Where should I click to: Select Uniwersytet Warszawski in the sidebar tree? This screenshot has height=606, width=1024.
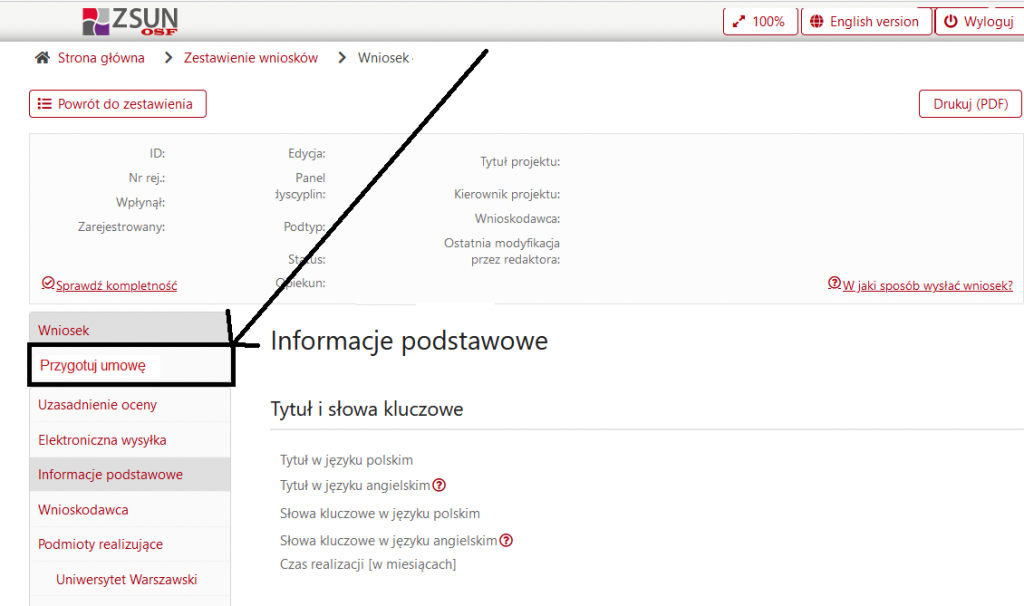127,579
